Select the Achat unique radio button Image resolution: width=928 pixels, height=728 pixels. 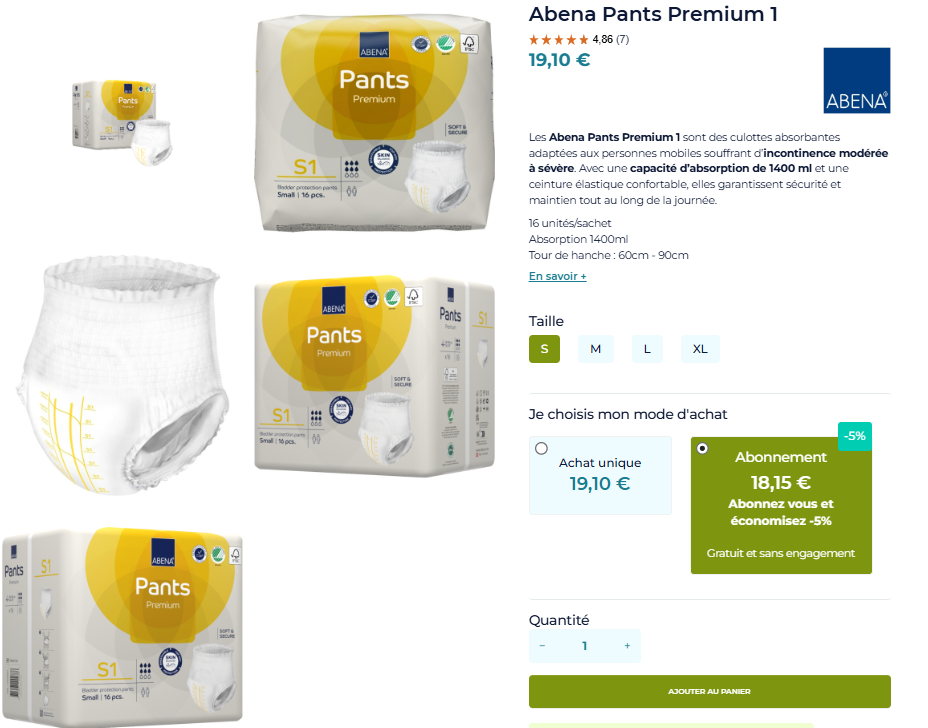pos(541,448)
